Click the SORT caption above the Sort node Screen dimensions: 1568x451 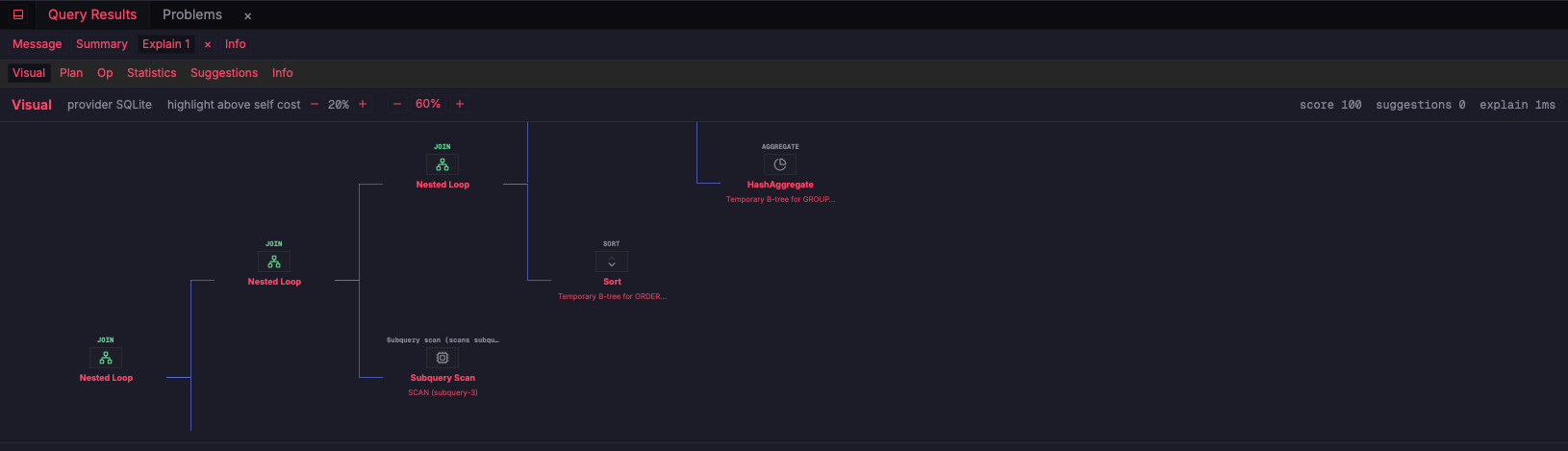(612, 244)
